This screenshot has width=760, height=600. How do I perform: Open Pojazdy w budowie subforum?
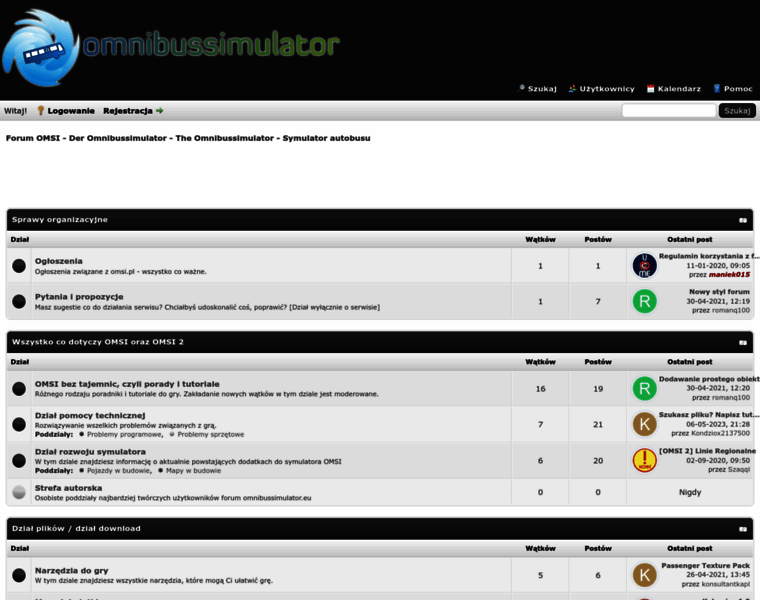(119, 471)
